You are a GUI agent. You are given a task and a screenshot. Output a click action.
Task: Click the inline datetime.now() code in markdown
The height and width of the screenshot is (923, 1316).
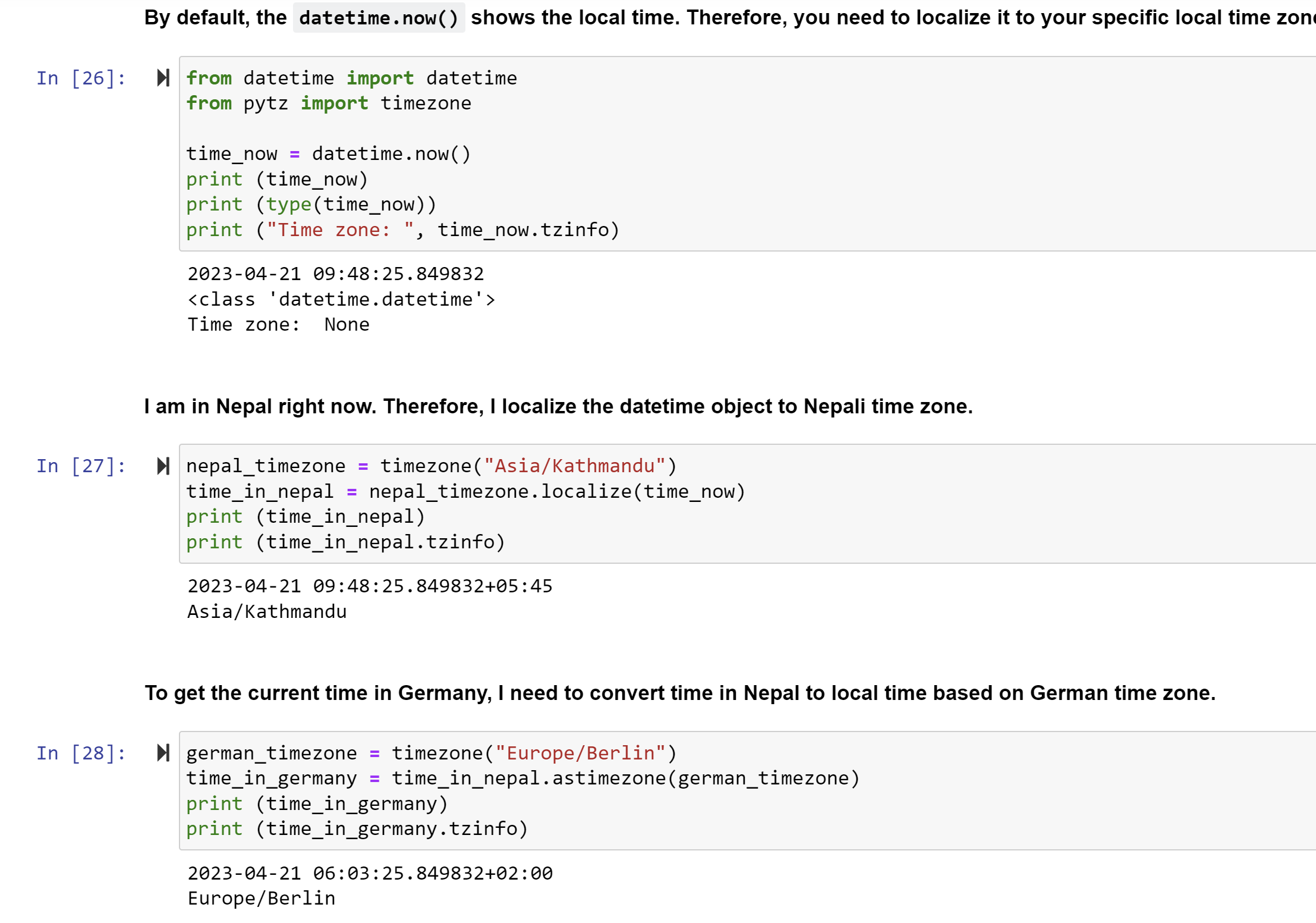point(379,18)
